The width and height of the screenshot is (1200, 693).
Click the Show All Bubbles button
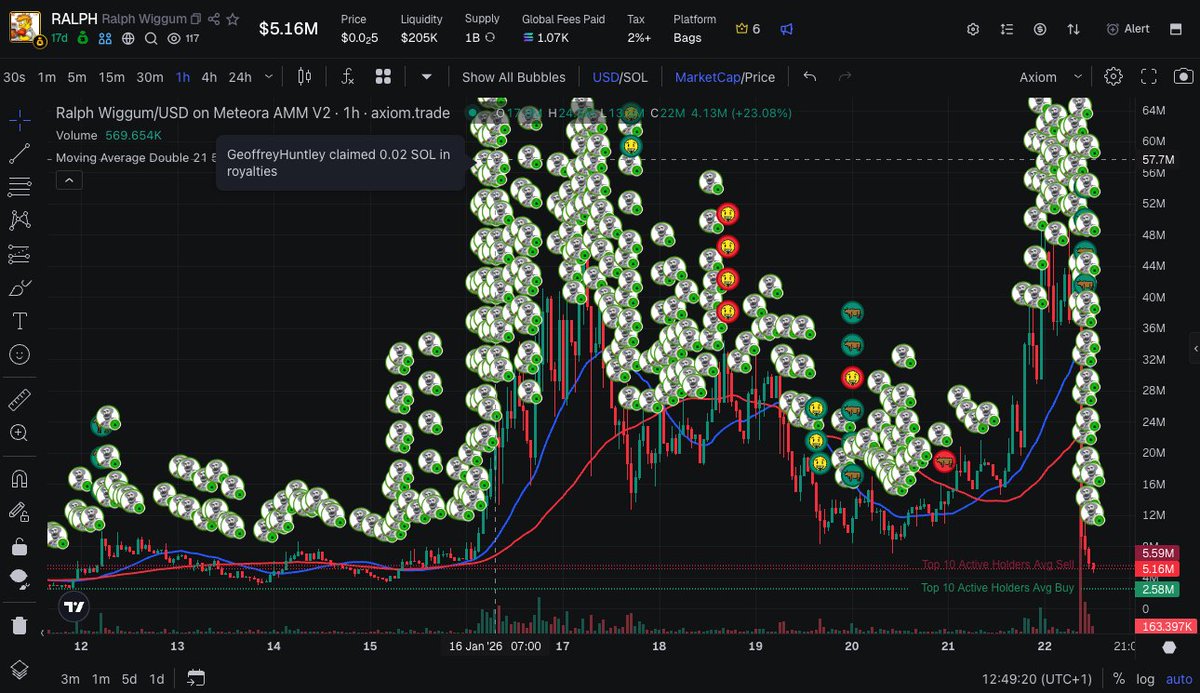click(x=513, y=77)
